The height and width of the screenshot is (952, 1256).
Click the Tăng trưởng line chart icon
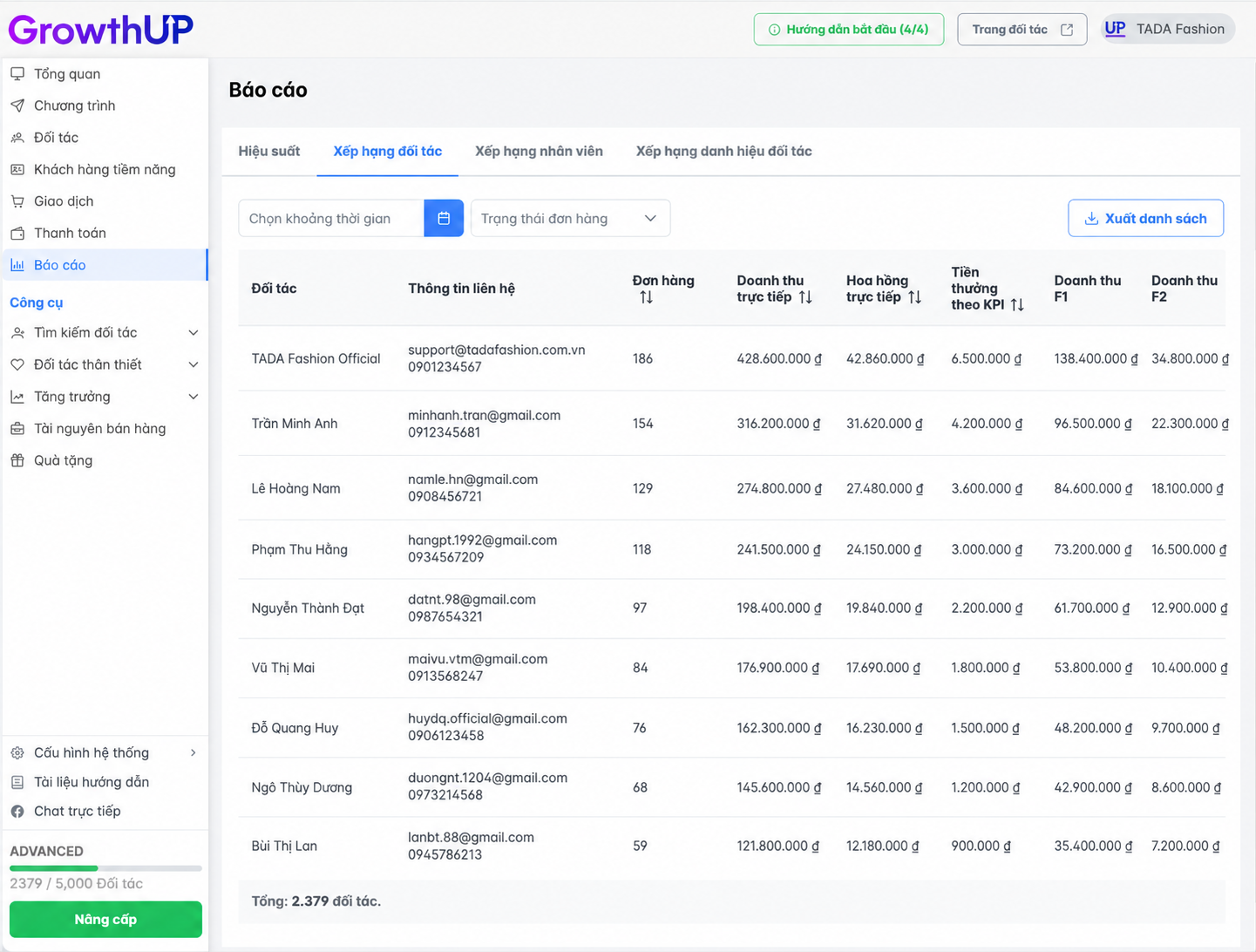pyautogui.click(x=17, y=397)
